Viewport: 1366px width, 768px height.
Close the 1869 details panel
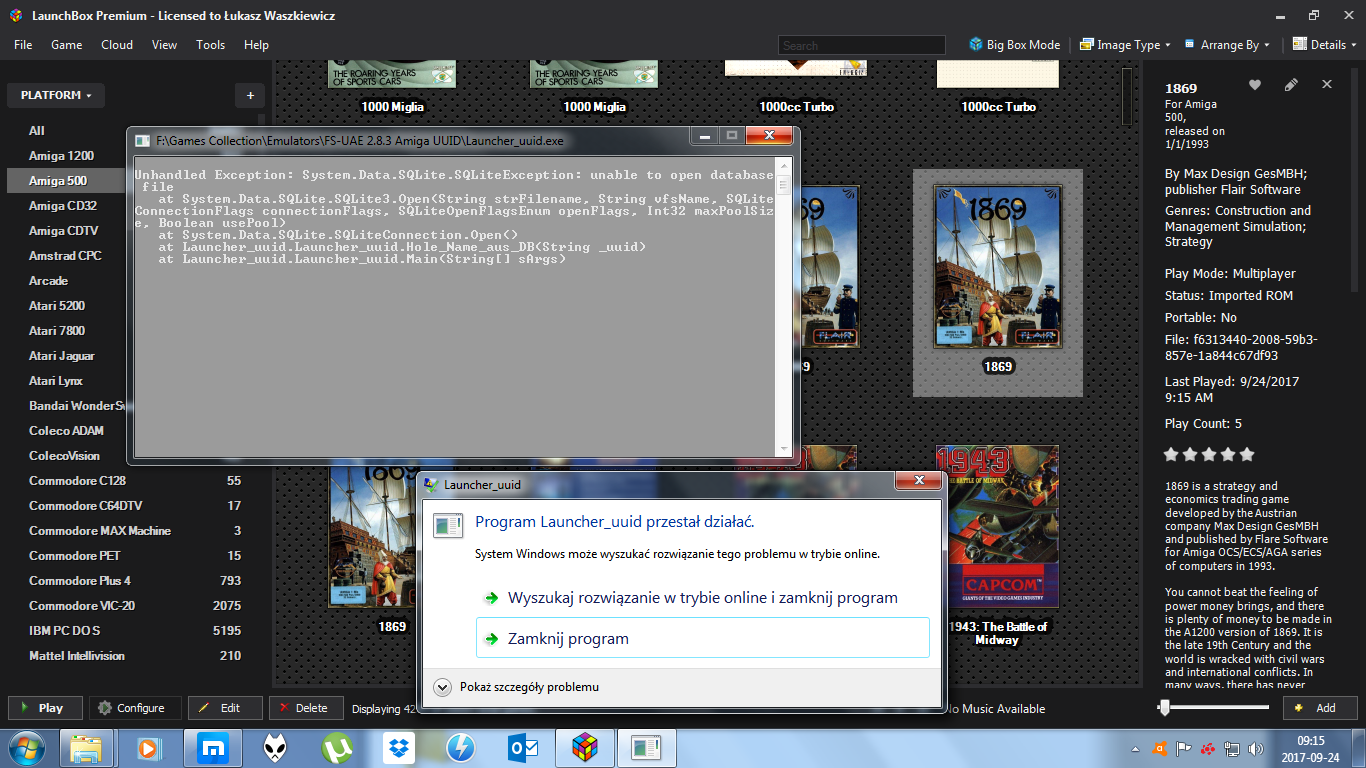tap(1327, 85)
